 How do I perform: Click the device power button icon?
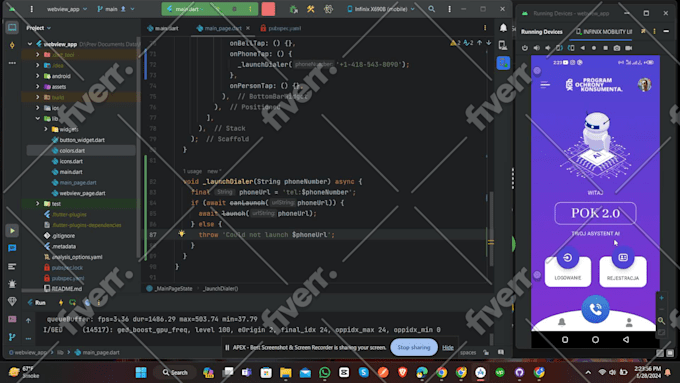coord(525,48)
